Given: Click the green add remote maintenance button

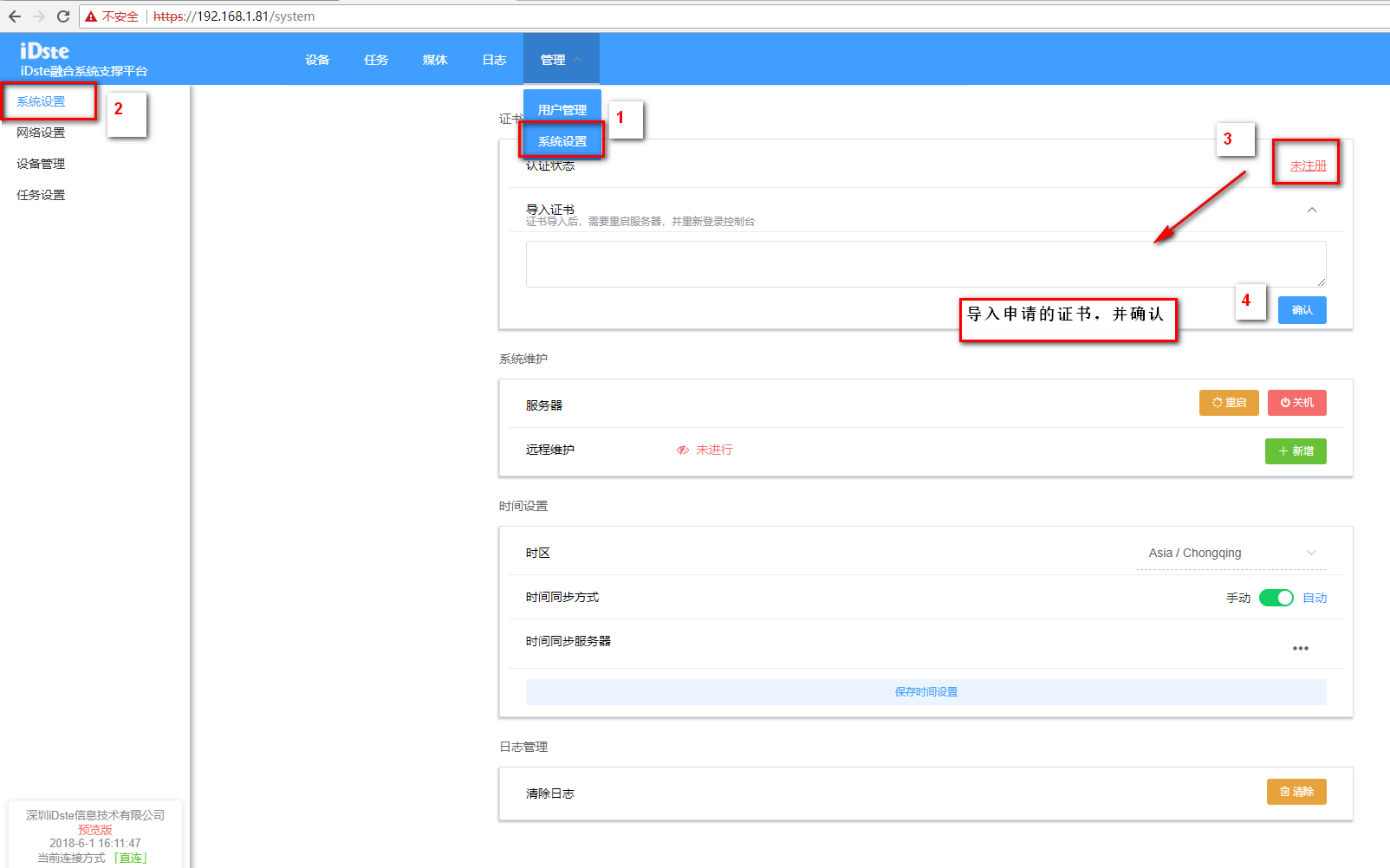Looking at the screenshot, I should (x=1295, y=451).
